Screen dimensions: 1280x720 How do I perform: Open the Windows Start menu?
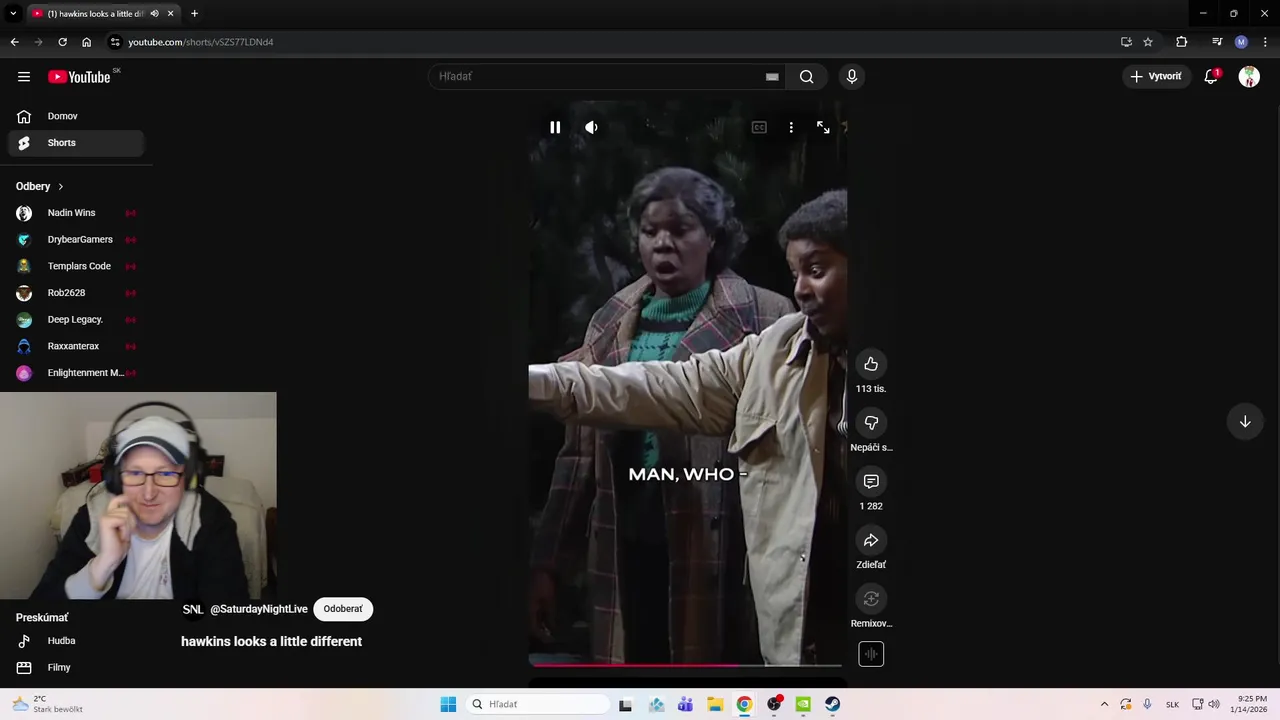click(448, 704)
